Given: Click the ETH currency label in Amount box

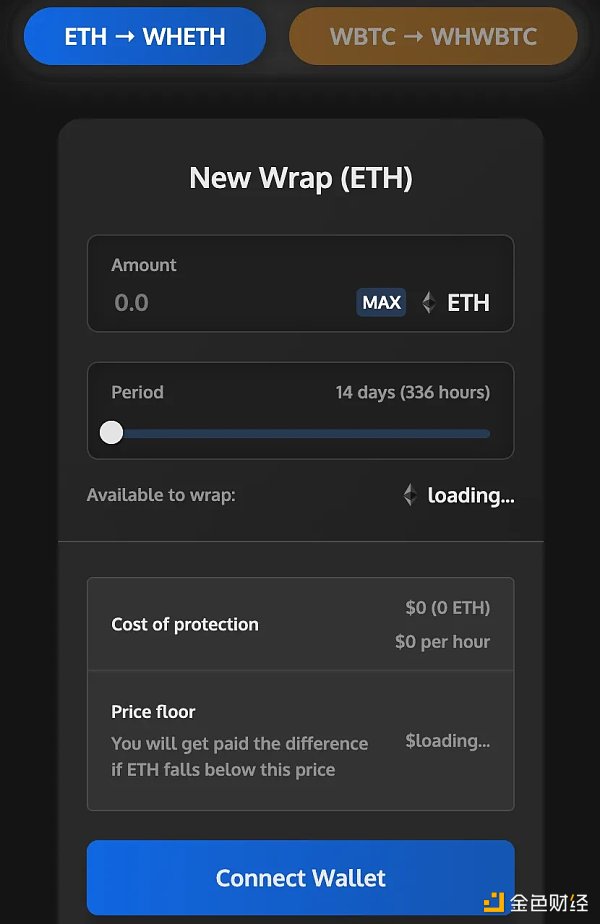Looking at the screenshot, I should point(468,302).
